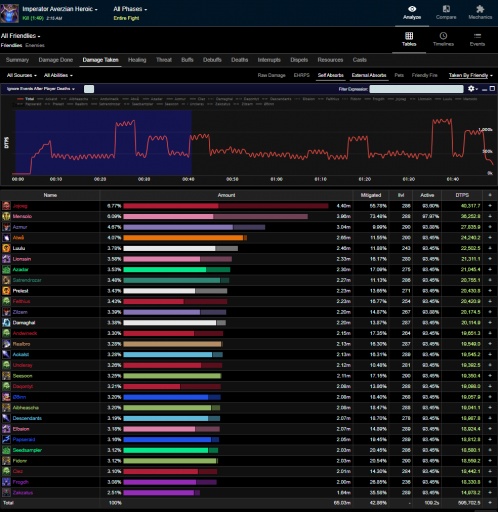Open the Taken By Friendly dropdown
Image resolution: width=498 pixels, height=512 pixels.
tap(470, 75)
